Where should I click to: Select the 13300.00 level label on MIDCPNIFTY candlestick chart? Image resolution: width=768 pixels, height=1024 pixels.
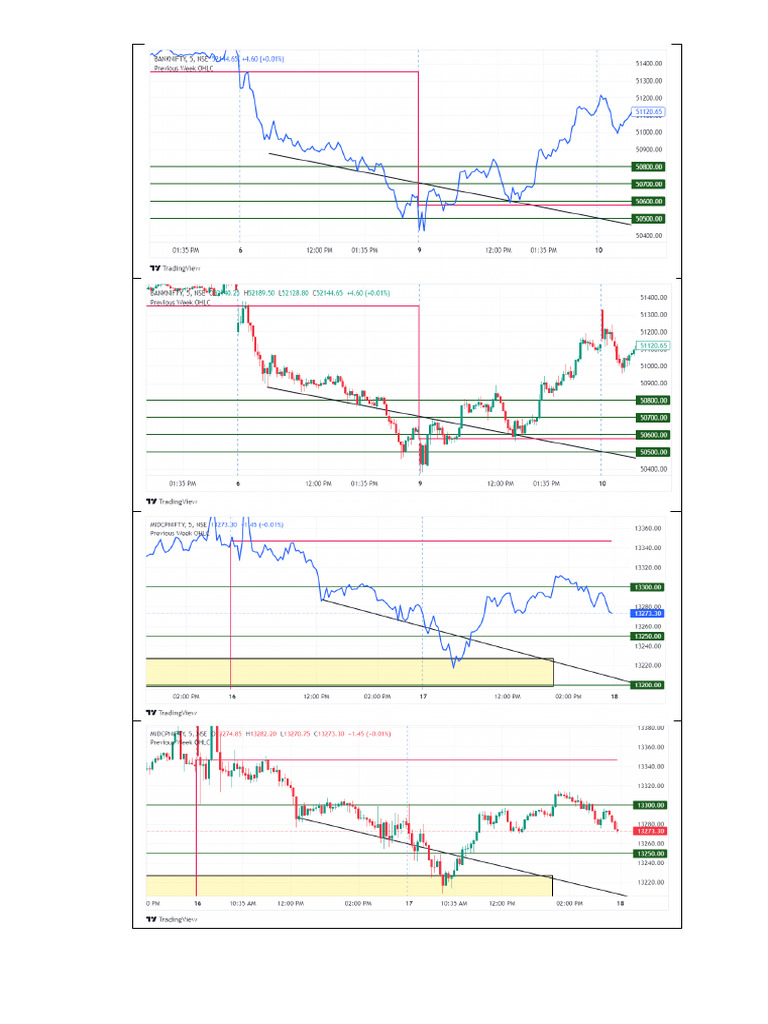(x=651, y=805)
